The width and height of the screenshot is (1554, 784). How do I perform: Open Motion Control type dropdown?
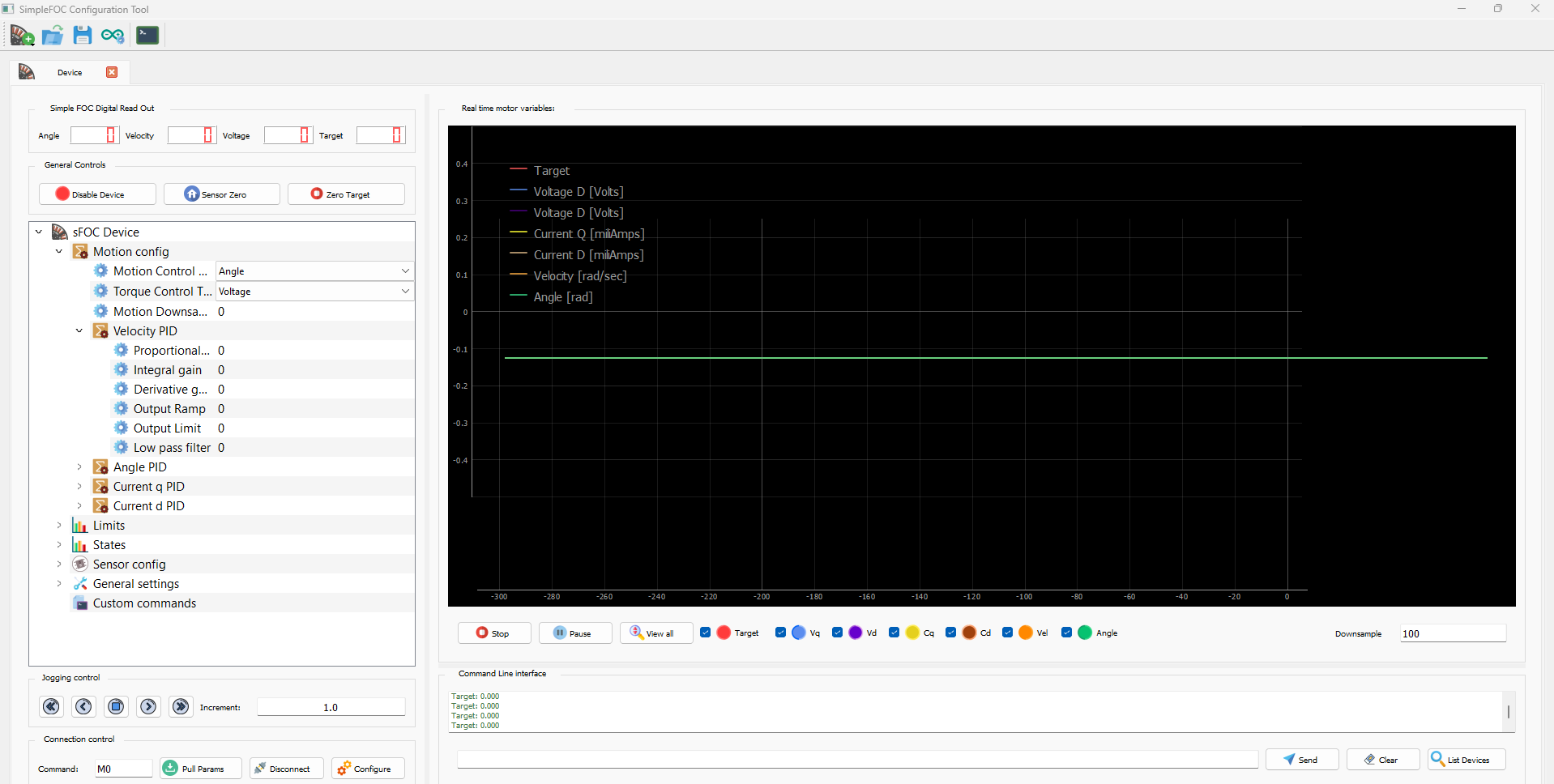pyautogui.click(x=314, y=271)
